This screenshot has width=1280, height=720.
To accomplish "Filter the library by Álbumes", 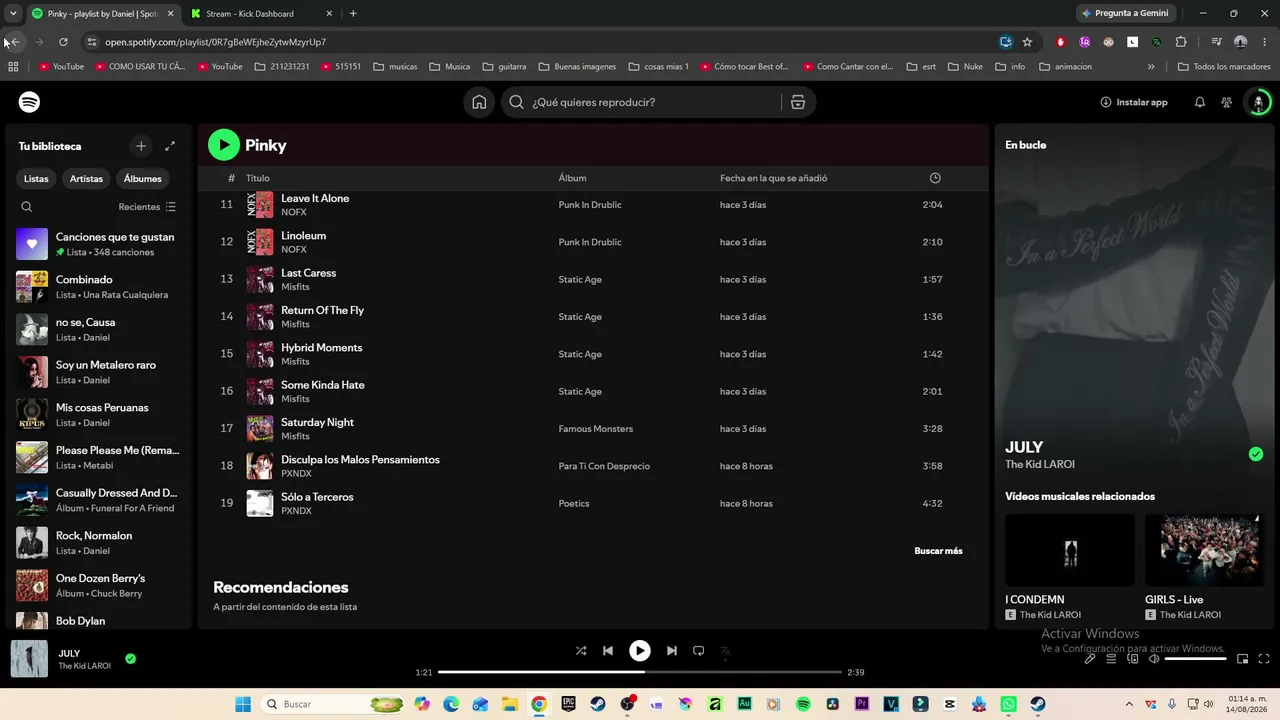I will click(143, 179).
